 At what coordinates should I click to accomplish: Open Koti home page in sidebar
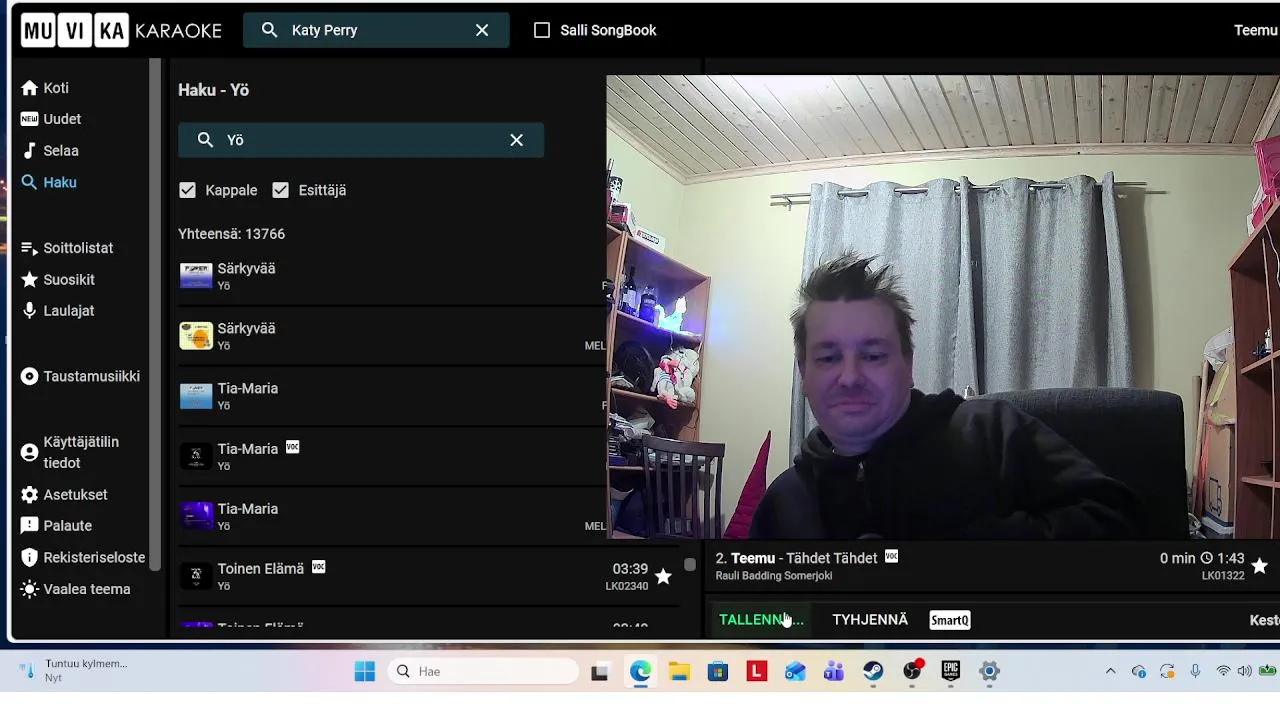(45, 88)
